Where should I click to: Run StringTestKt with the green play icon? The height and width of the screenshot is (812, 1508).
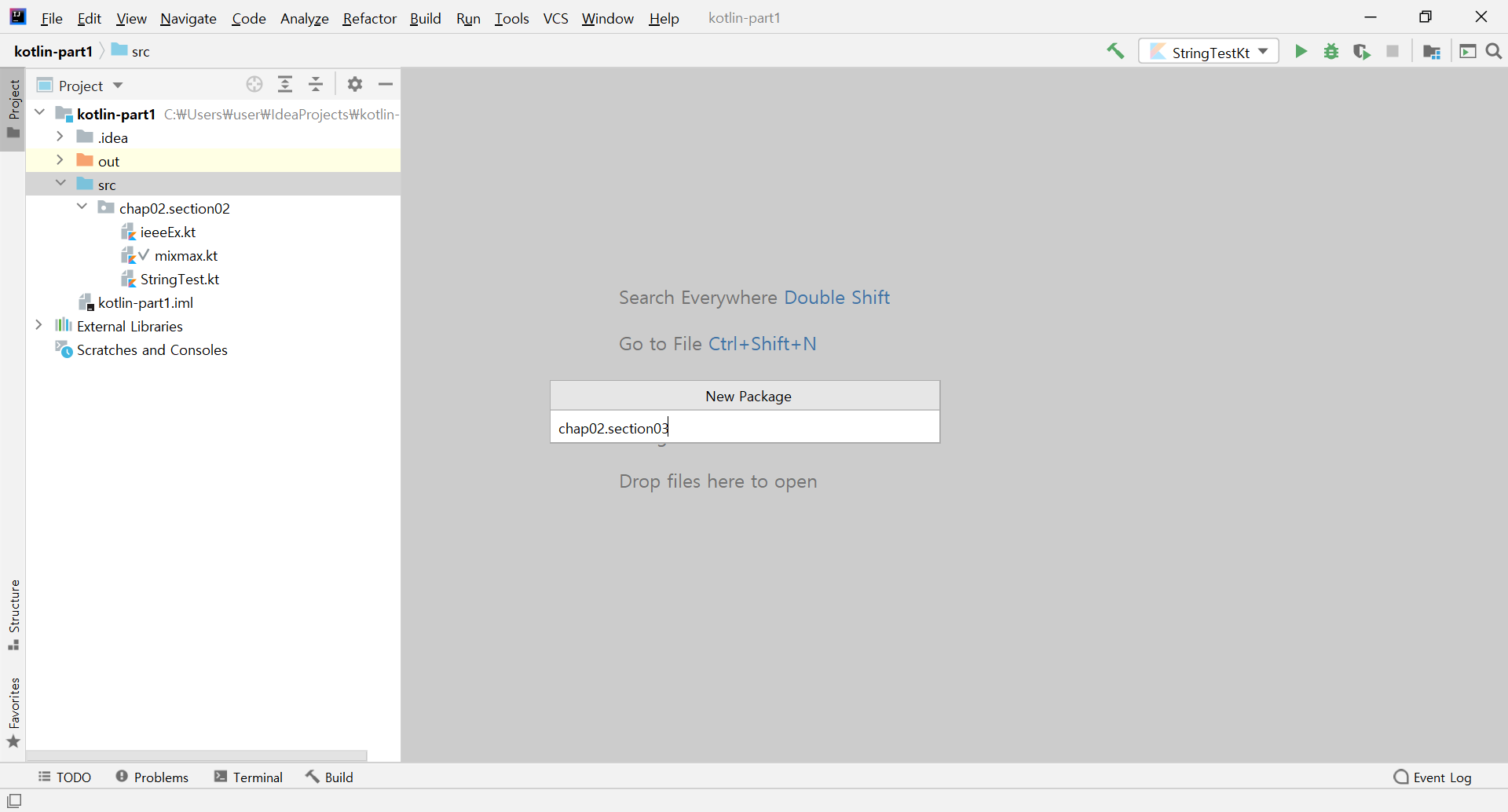click(1301, 52)
